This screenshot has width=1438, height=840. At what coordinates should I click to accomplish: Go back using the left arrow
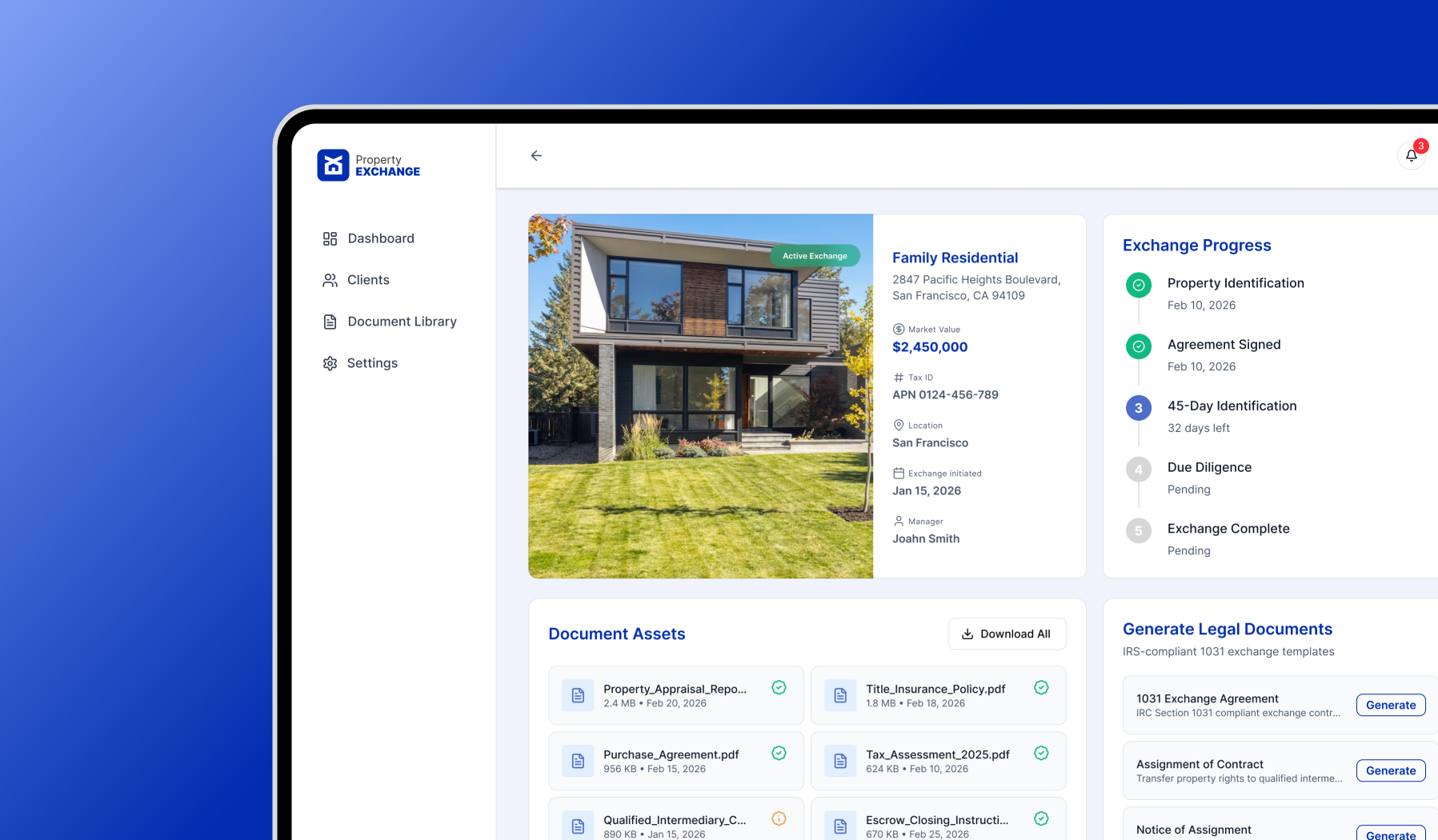(x=536, y=156)
